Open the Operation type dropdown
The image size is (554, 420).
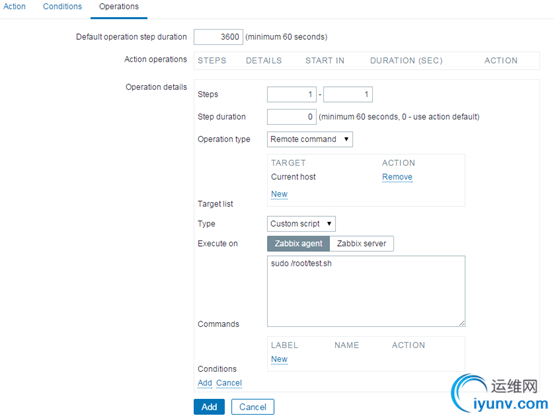(310, 139)
